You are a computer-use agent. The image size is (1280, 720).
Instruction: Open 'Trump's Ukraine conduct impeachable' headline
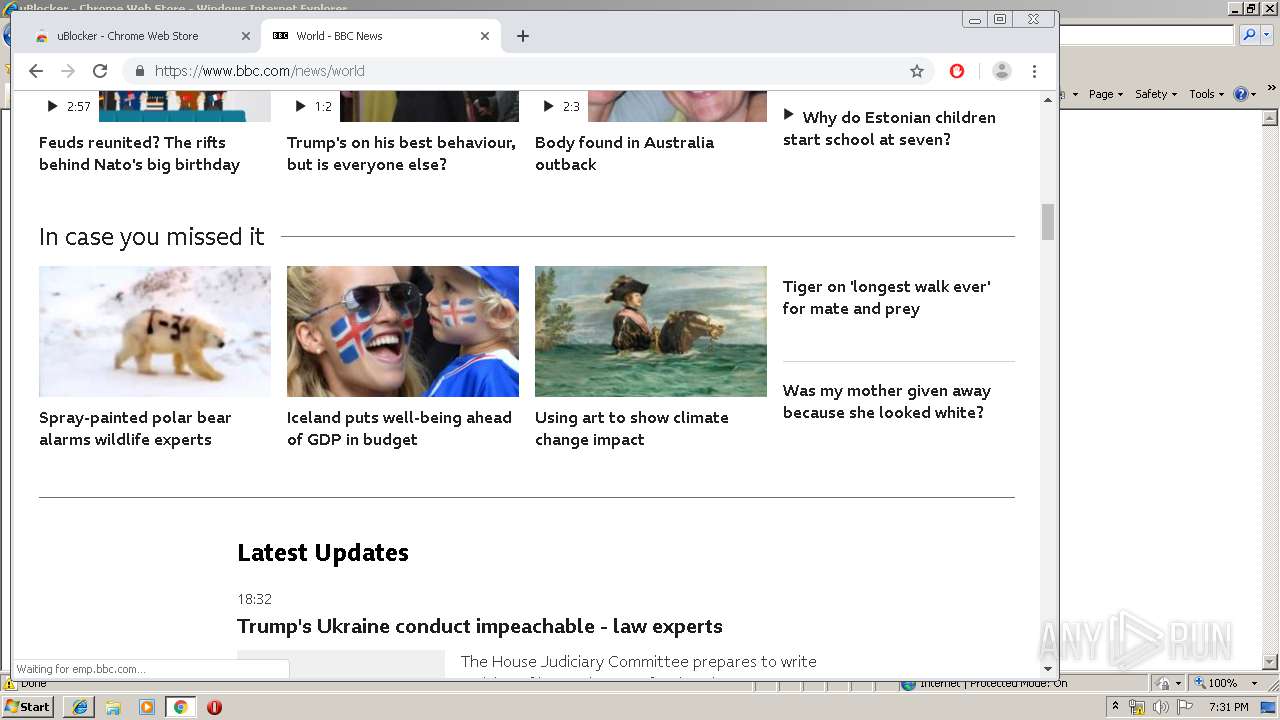coord(480,626)
